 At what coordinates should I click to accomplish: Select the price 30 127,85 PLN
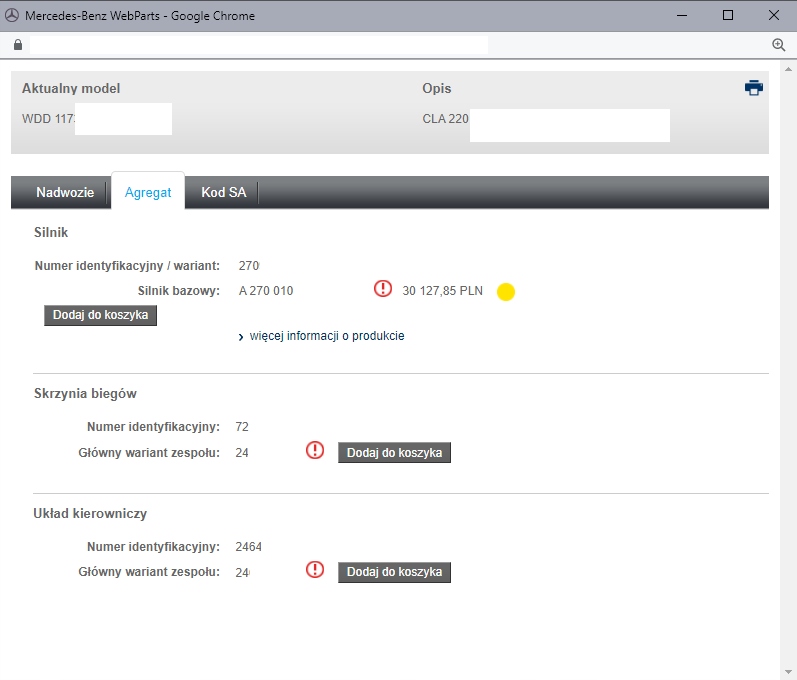pyautogui.click(x=443, y=291)
